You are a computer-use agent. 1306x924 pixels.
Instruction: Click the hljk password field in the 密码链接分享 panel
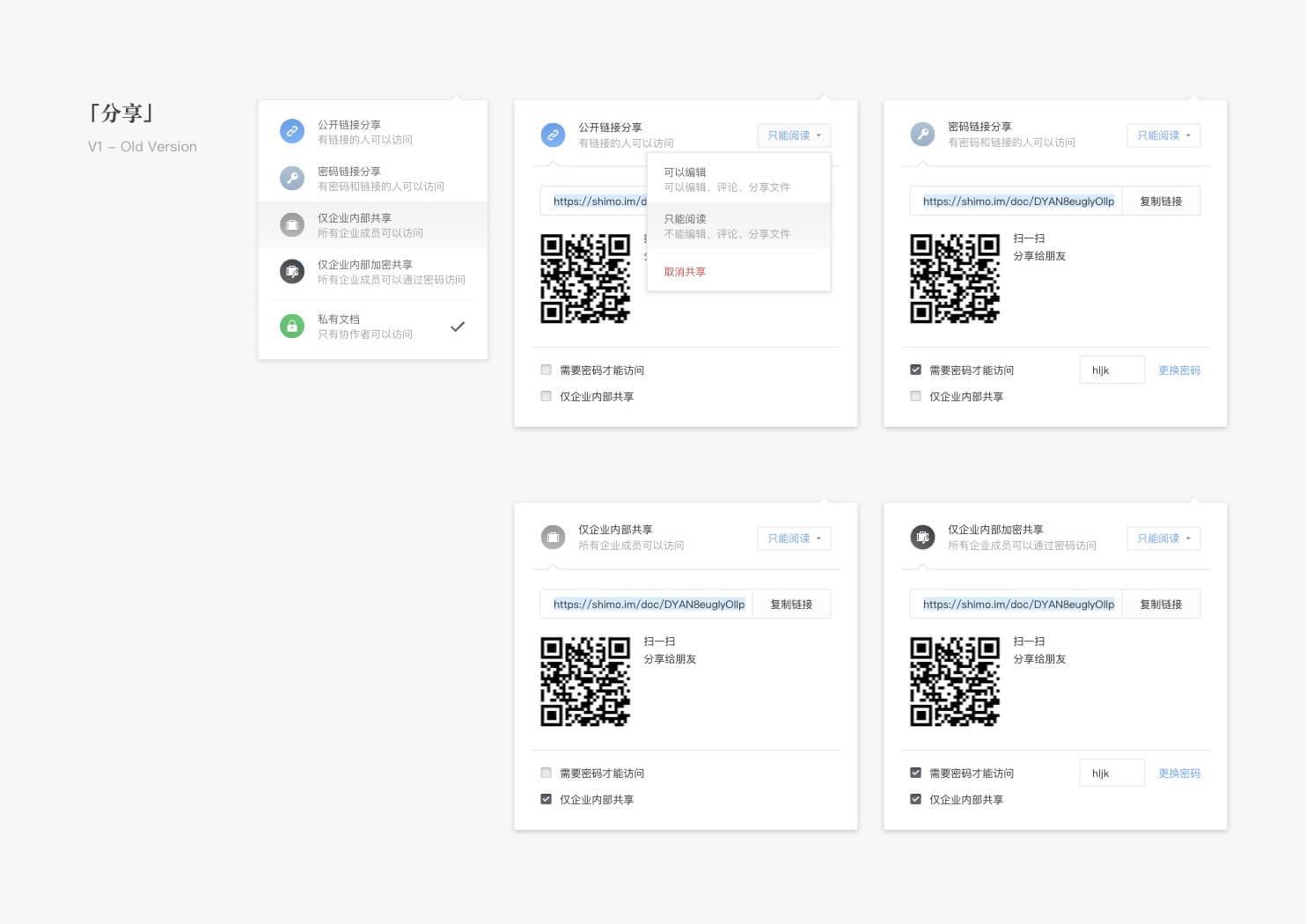pos(1112,370)
